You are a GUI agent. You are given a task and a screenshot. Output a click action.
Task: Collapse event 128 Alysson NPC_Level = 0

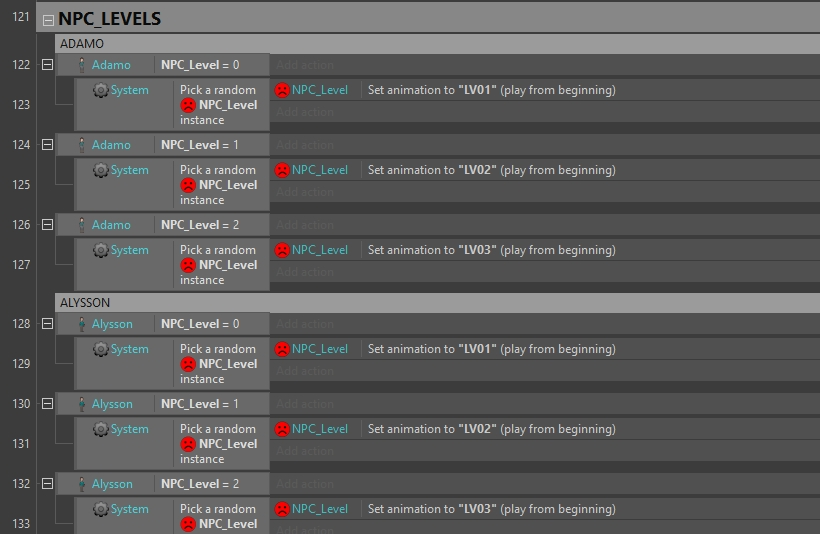48,324
